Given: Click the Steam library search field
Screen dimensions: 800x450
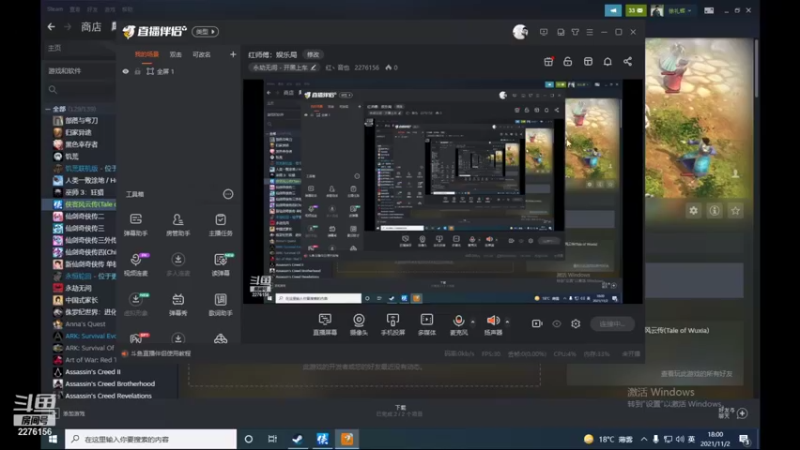Looking at the screenshot, I should click(80, 90).
